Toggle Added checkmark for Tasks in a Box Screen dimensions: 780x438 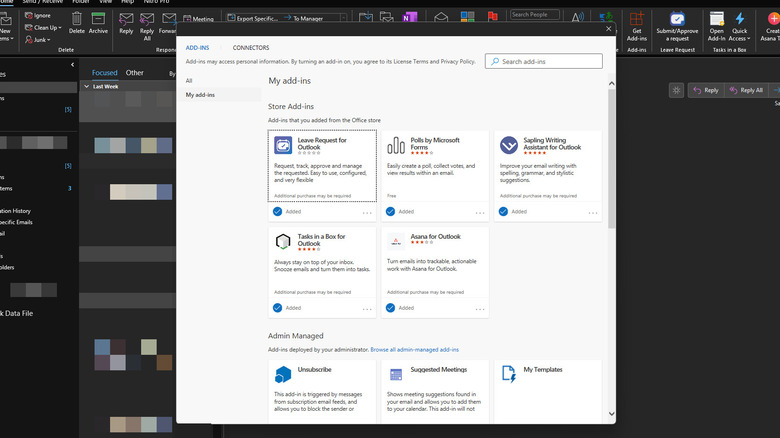pyautogui.click(x=278, y=308)
